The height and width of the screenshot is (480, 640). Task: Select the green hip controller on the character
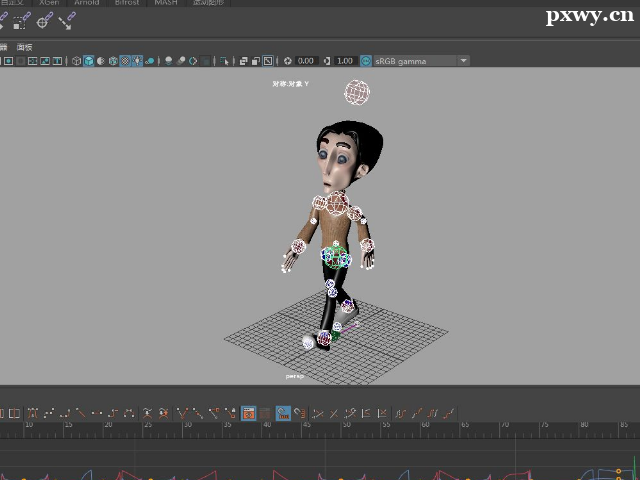click(x=336, y=257)
